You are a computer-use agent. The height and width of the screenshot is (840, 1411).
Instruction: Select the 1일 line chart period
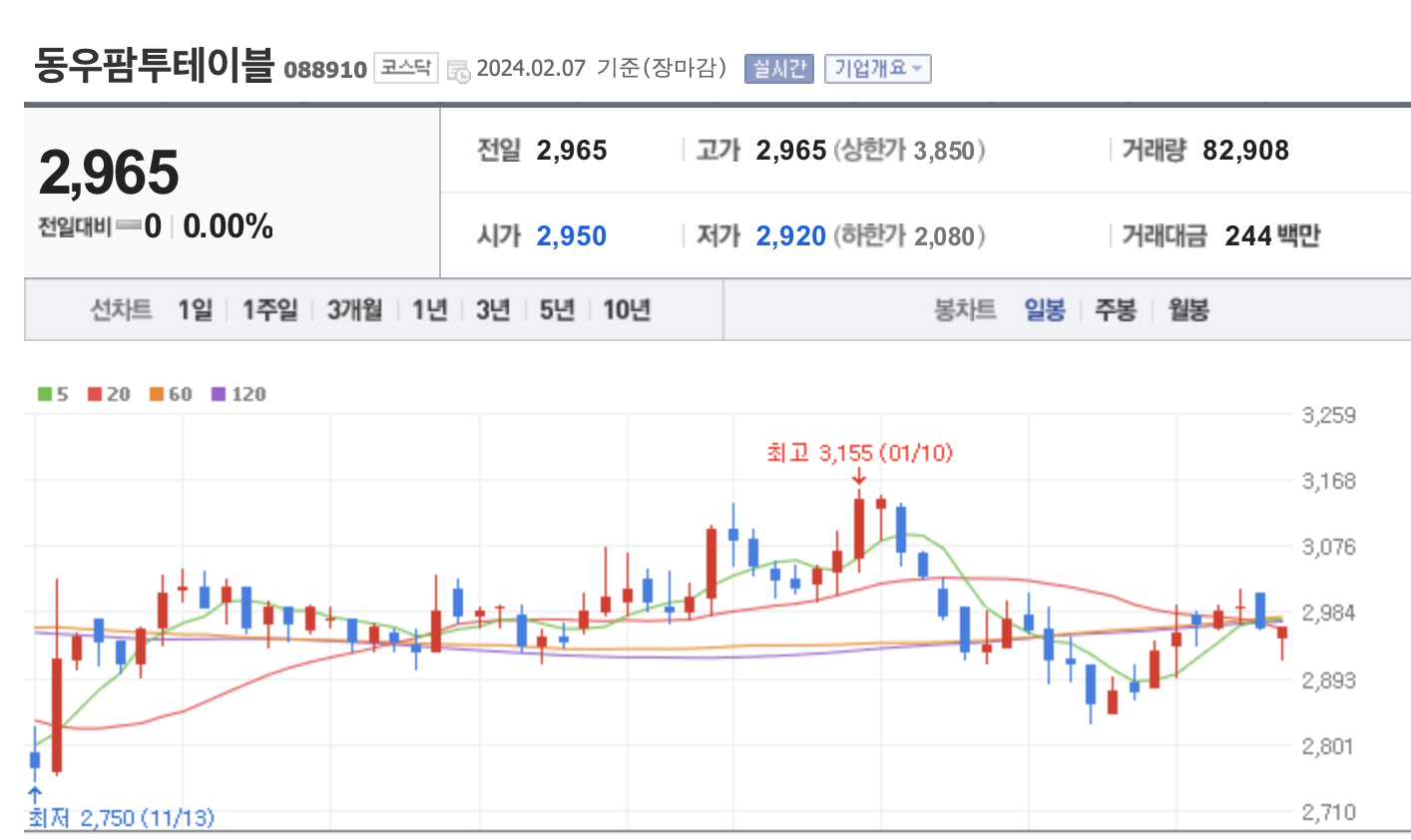(x=196, y=310)
